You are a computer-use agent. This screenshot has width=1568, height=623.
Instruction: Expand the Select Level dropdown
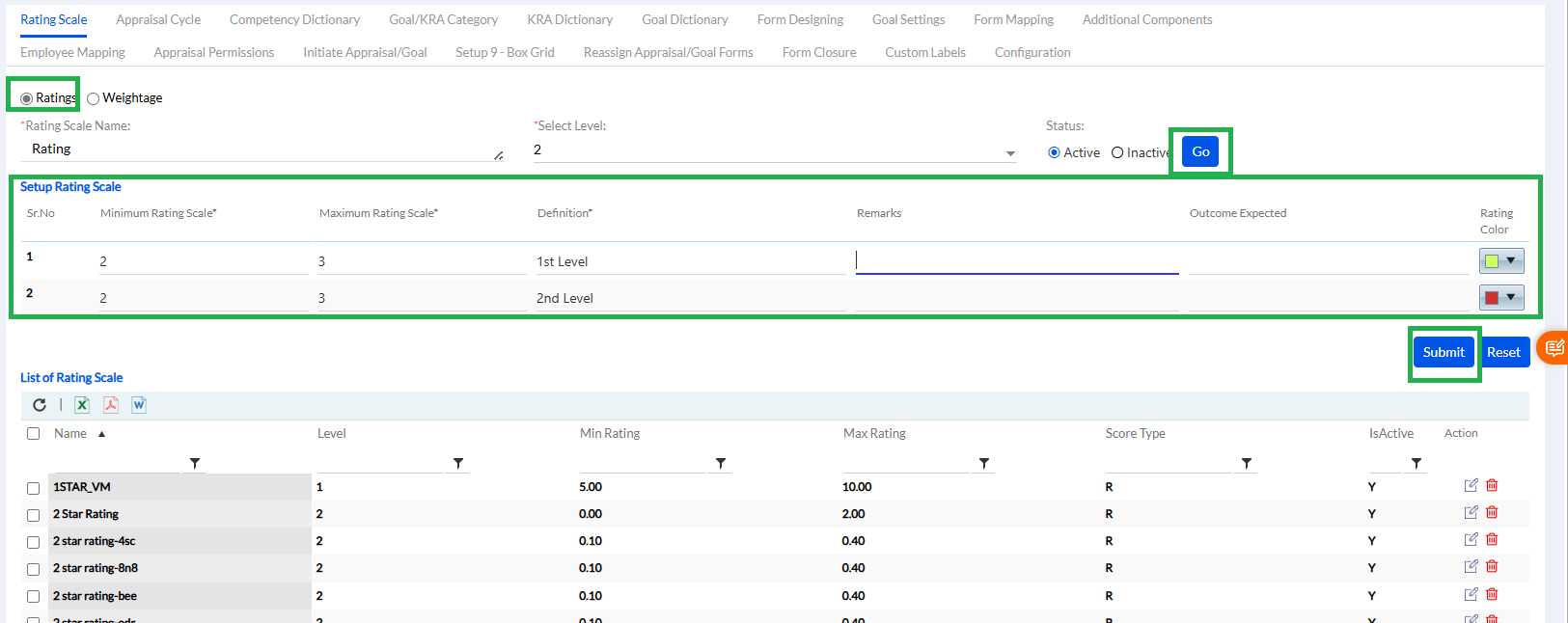[x=1010, y=153]
